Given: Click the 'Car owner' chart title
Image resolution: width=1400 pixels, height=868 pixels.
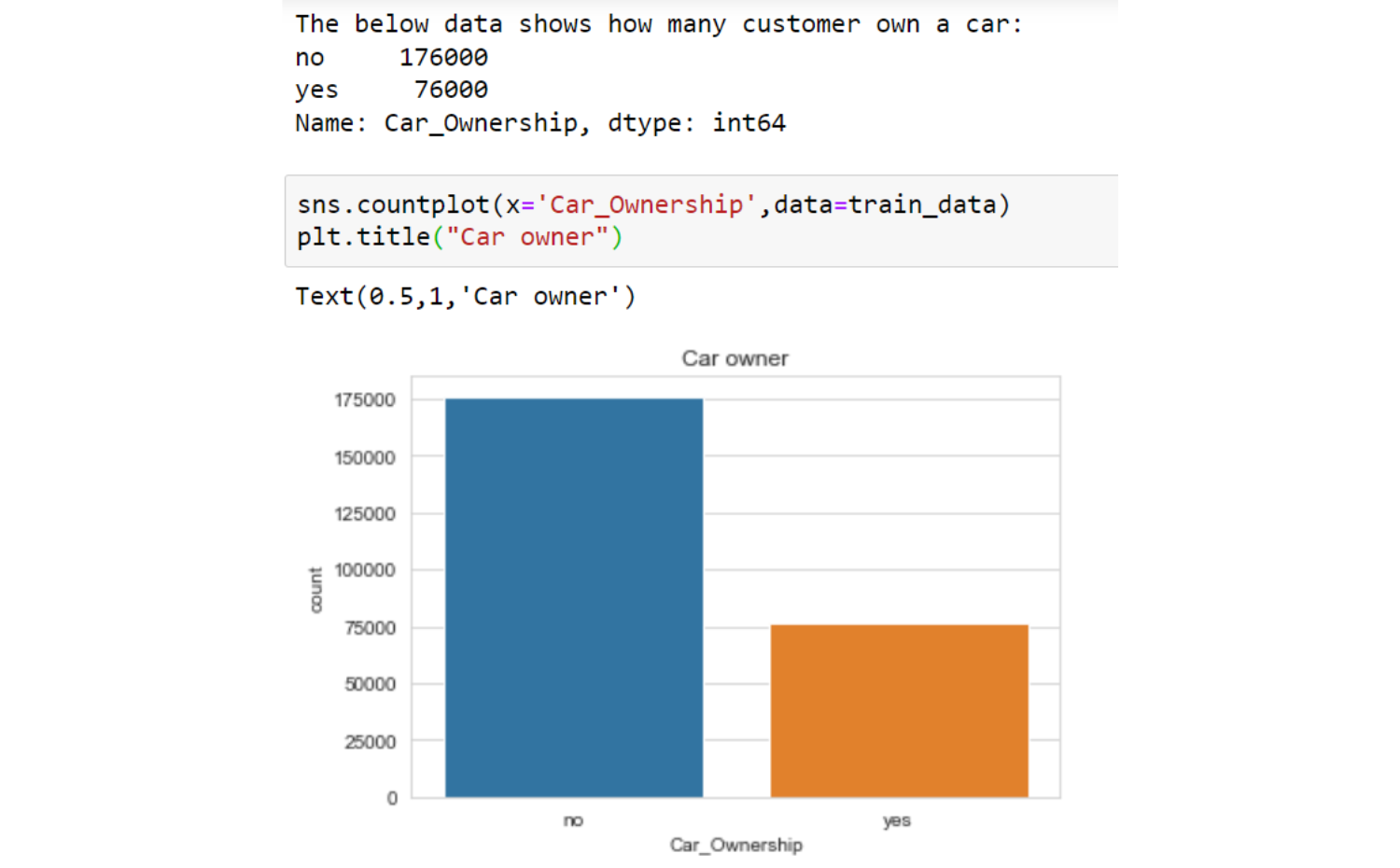Looking at the screenshot, I should (735, 358).
